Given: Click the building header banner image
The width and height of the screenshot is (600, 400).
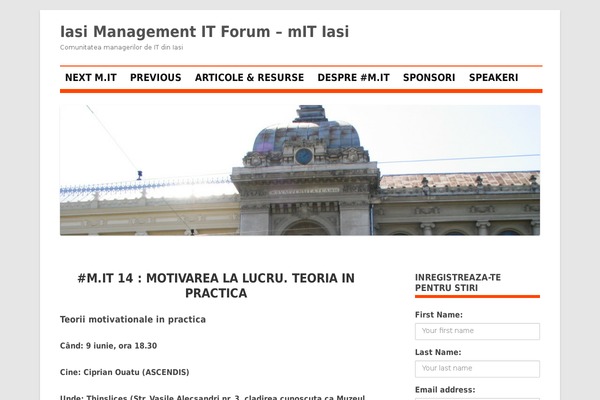Looking at the screenshot, I should tap(300, 170).
